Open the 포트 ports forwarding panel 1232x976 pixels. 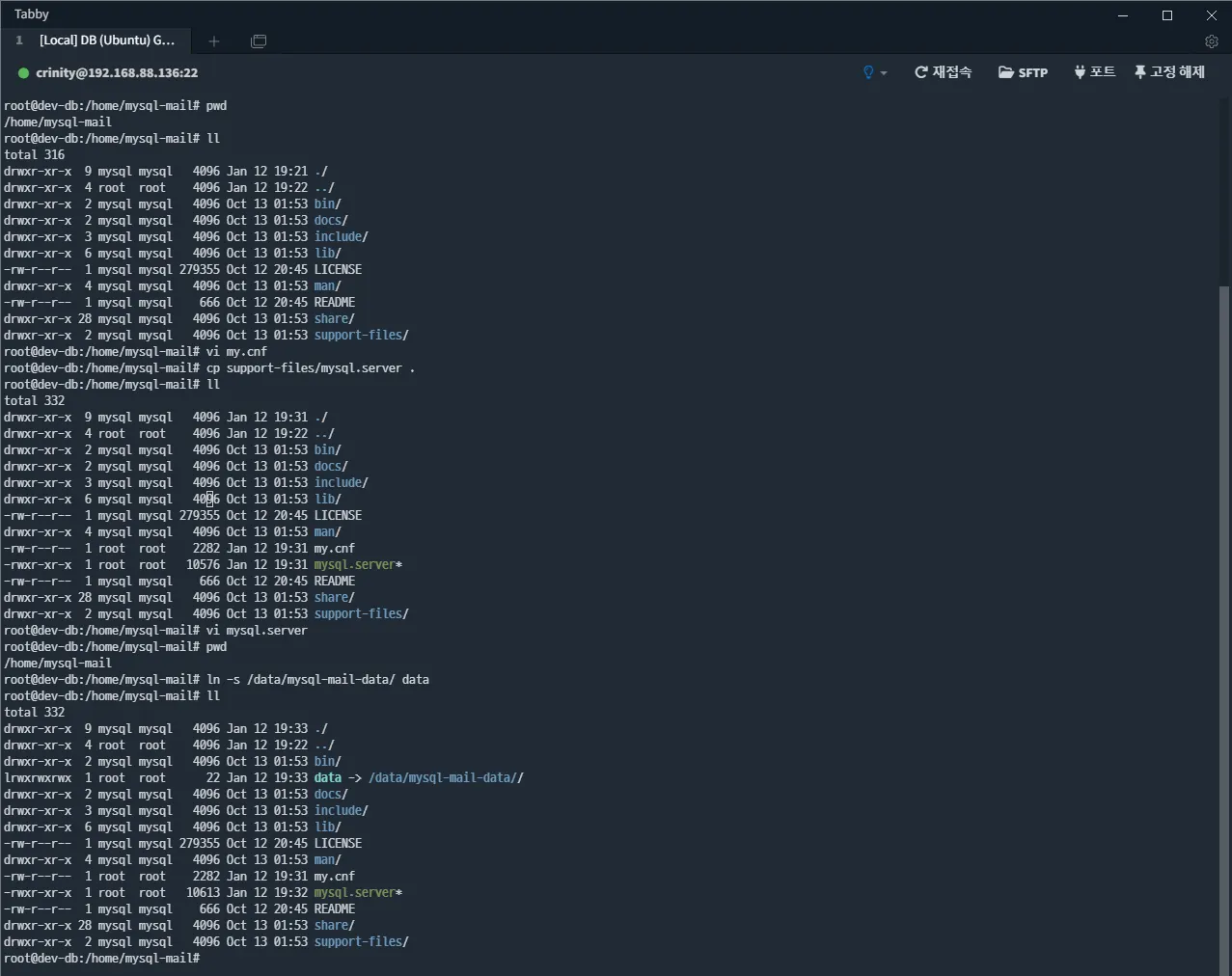point(1095,72)
